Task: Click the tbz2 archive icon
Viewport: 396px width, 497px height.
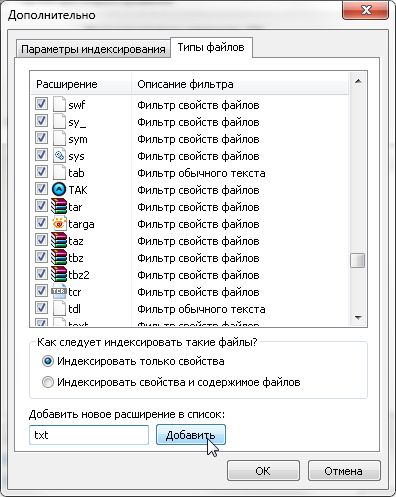Action: pyautogui.click(x=59, y=275)
